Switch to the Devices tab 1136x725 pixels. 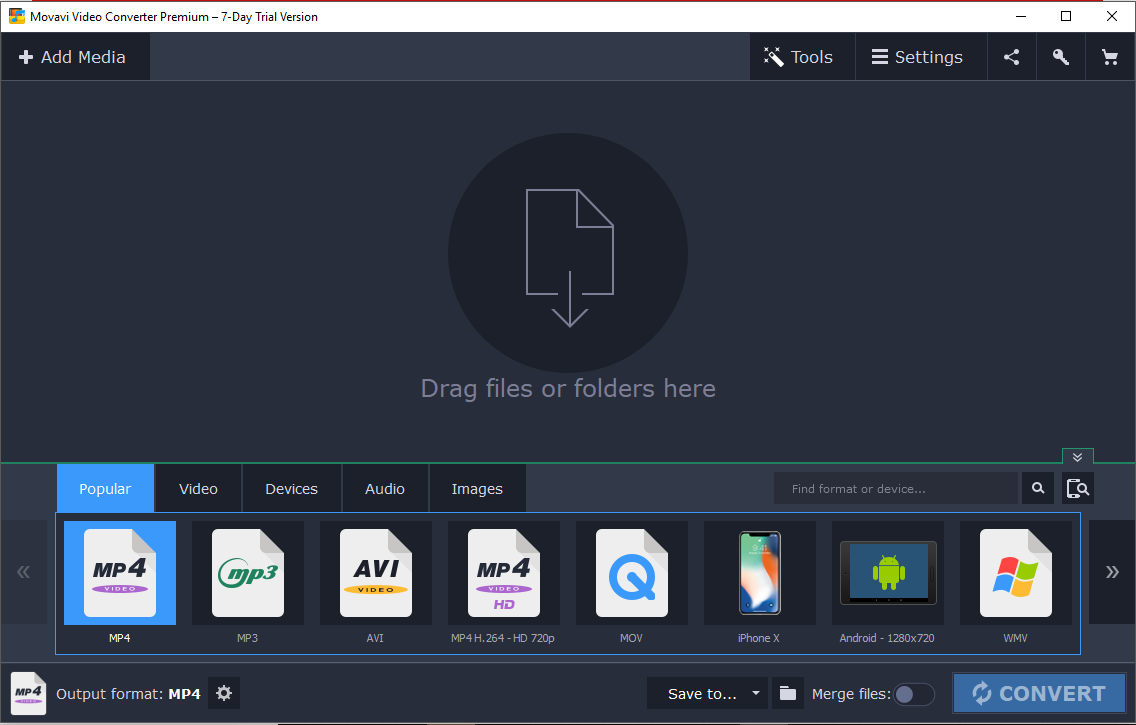pyautogui.click(x=291, y=488)
